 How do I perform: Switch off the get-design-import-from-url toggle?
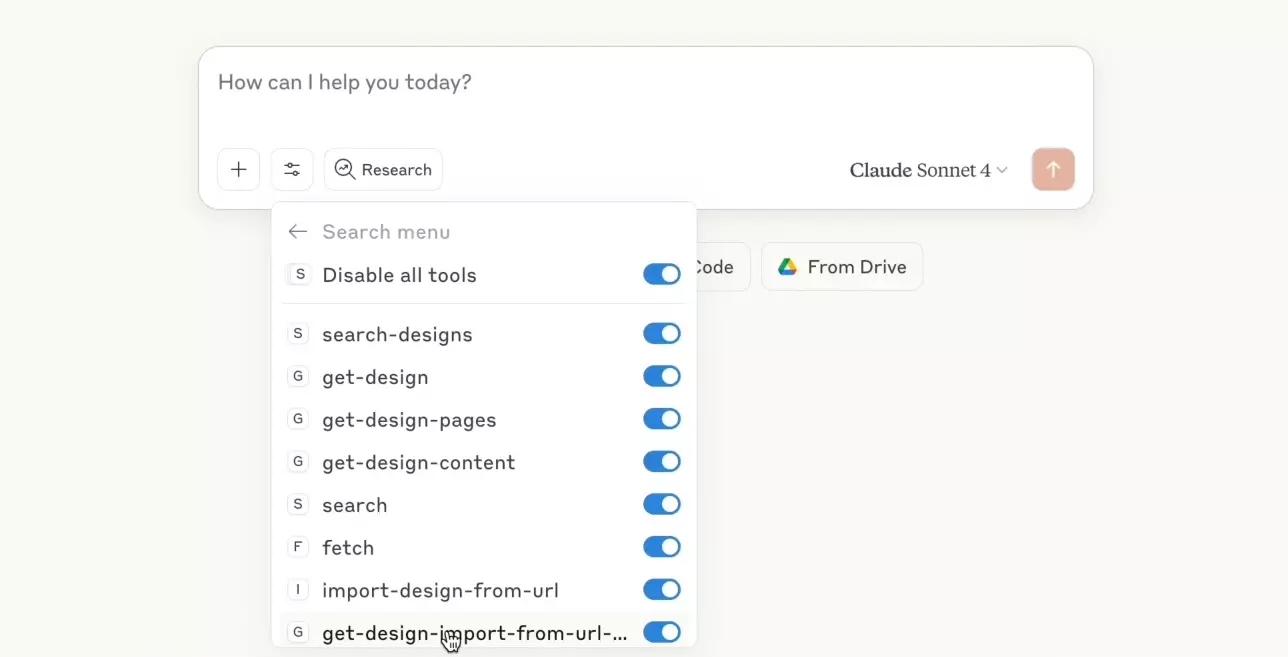click(x=662, y=632)
